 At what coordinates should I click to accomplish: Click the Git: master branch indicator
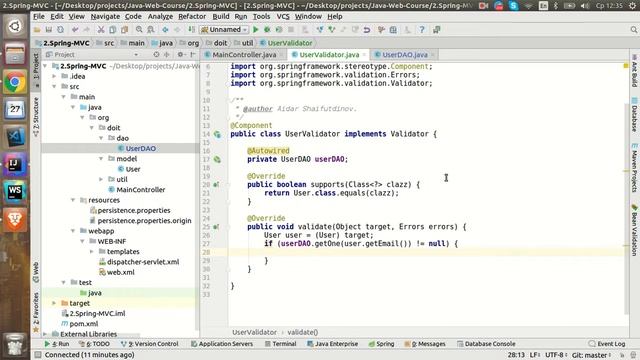pyautogui.click(x=591, y=355)
